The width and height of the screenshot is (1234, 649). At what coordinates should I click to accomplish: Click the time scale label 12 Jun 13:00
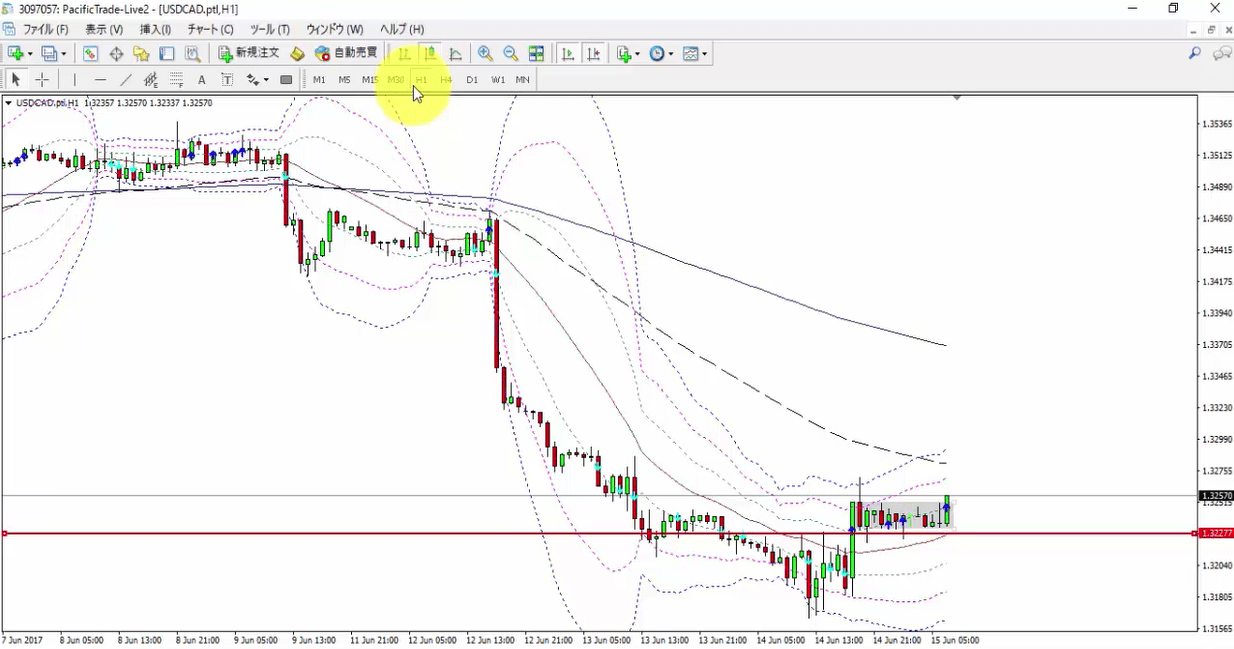[491, 640]
